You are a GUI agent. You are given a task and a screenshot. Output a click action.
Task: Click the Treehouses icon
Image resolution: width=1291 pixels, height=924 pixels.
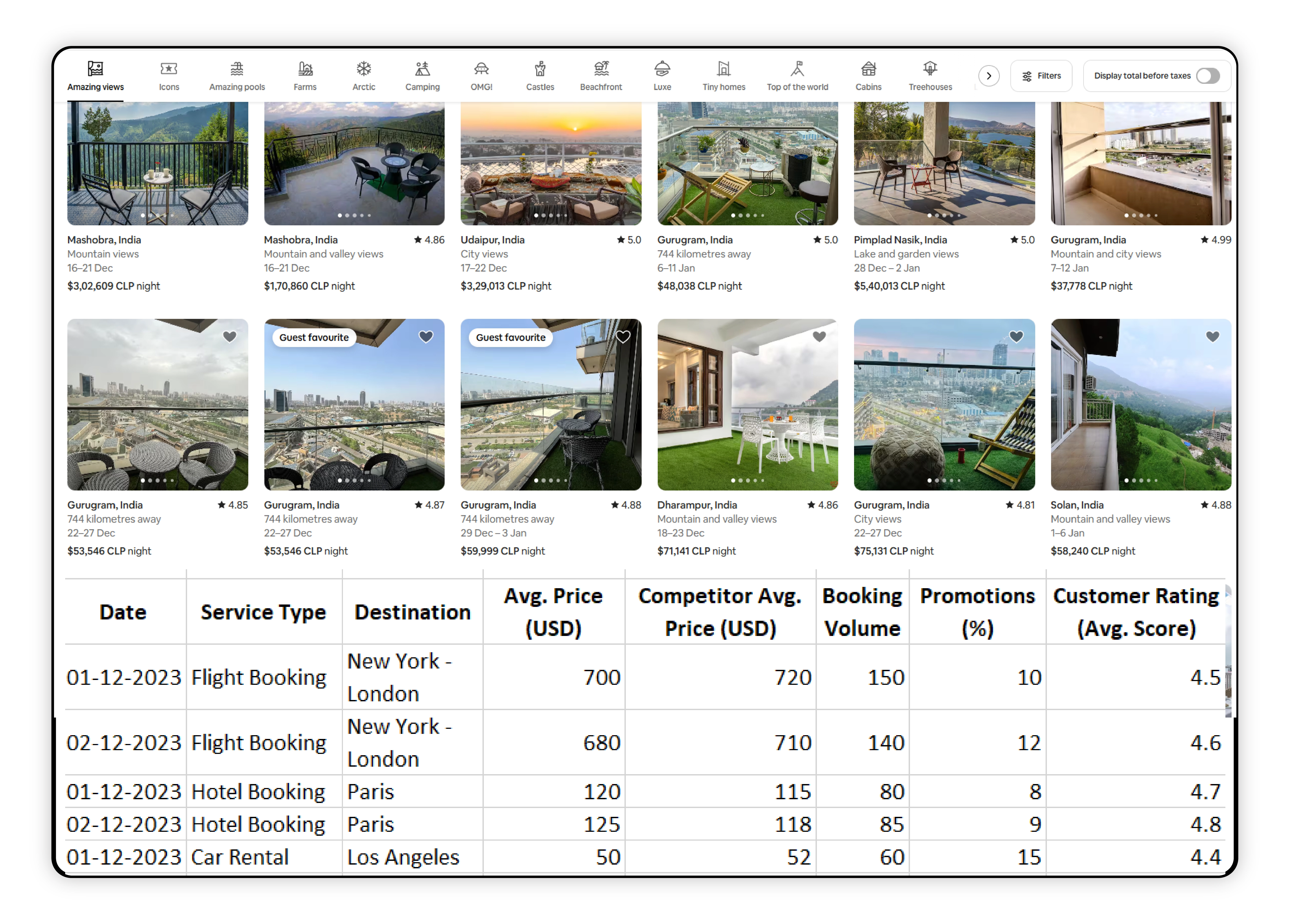[930, 69]
